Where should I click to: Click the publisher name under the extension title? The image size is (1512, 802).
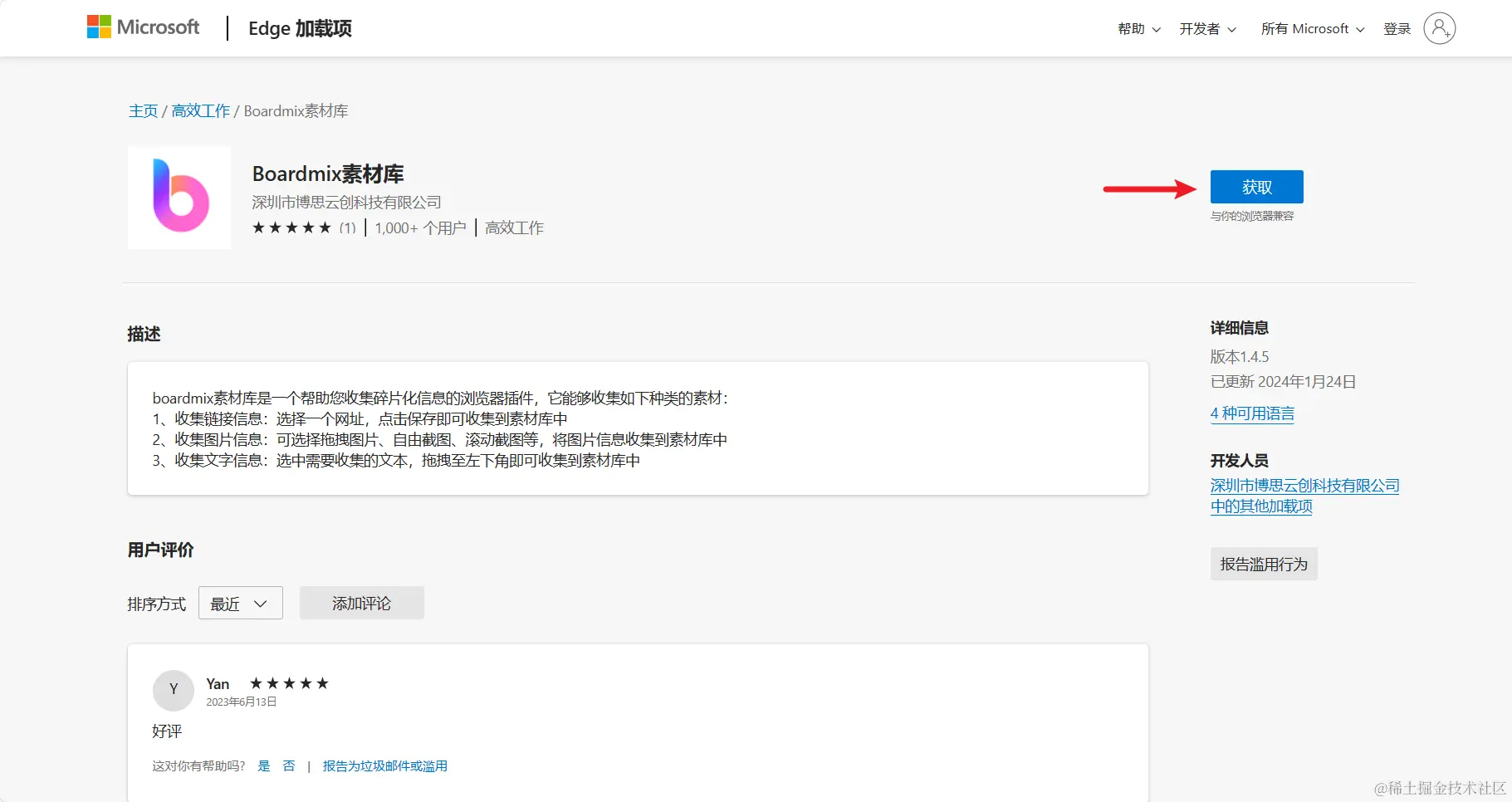(x=346, y=203)
